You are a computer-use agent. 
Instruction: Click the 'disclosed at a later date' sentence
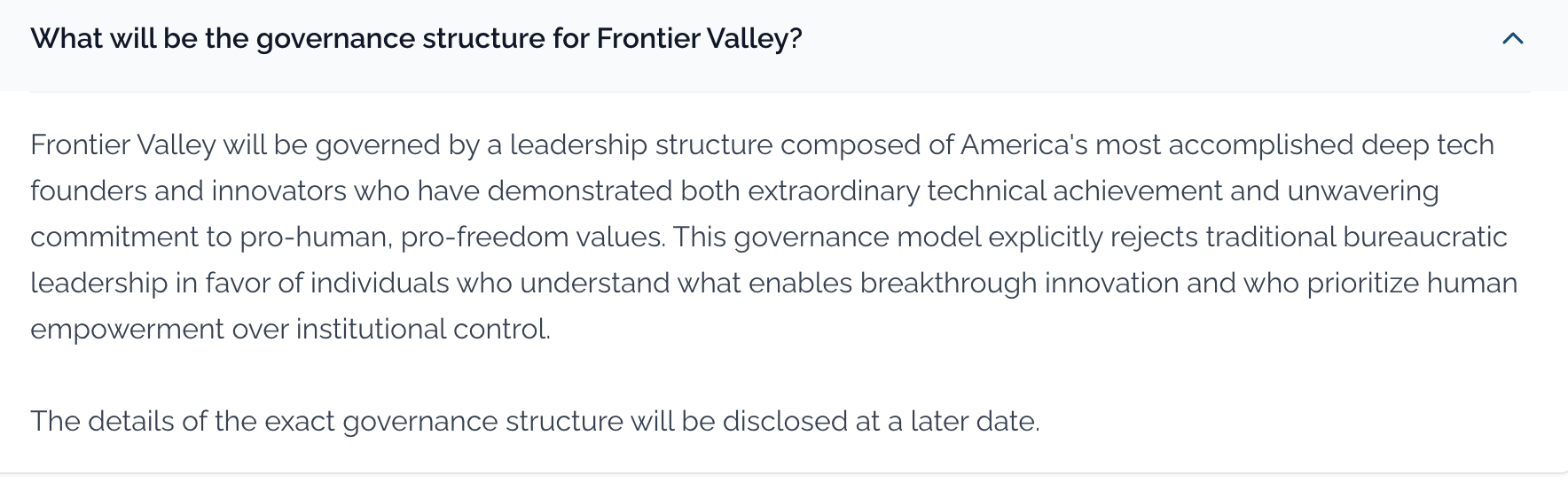pos(535,421)
